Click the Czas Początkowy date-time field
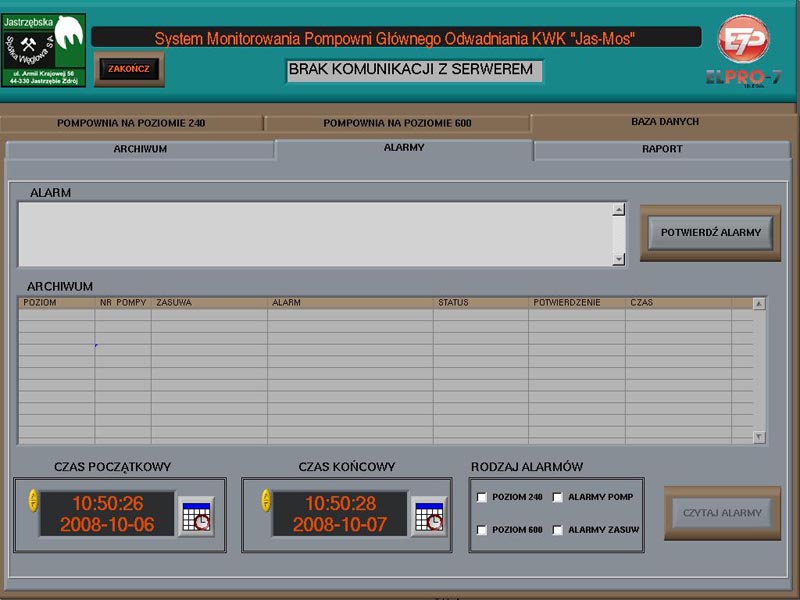 [x=108, y=514]
